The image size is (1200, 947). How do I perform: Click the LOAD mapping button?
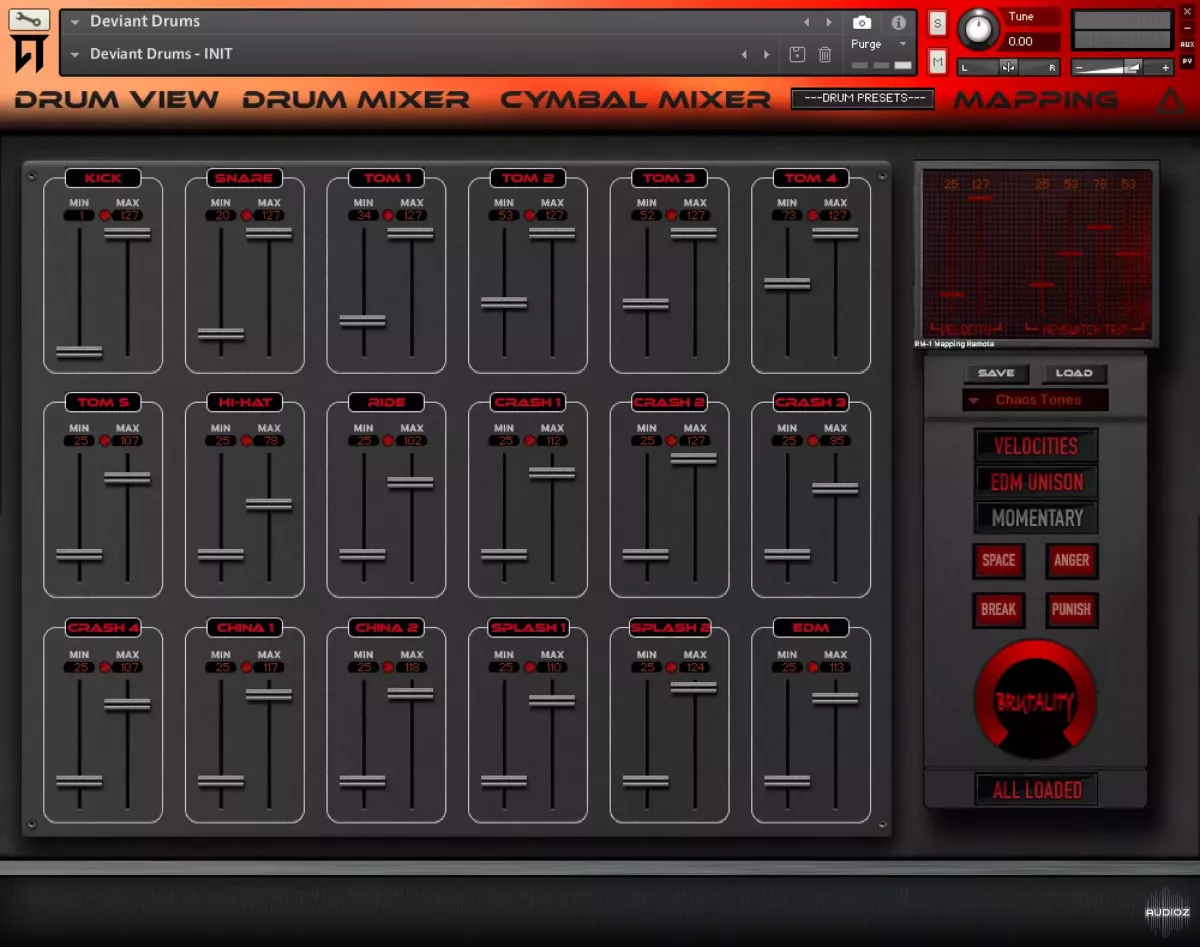pyautogui.click(x=1074, y=373)
